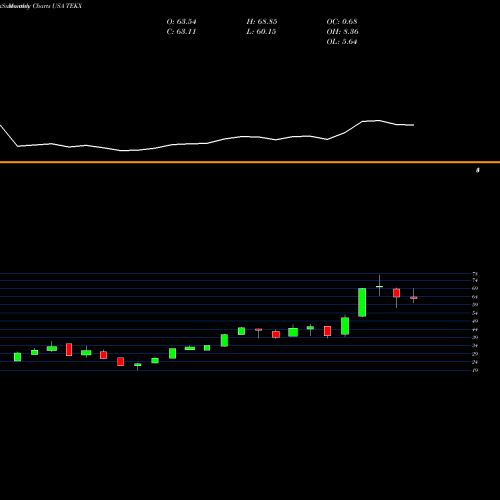Select the large red candle before the last candle
The width and height of the screenshot is (500, 500).
tap(396, 293)
